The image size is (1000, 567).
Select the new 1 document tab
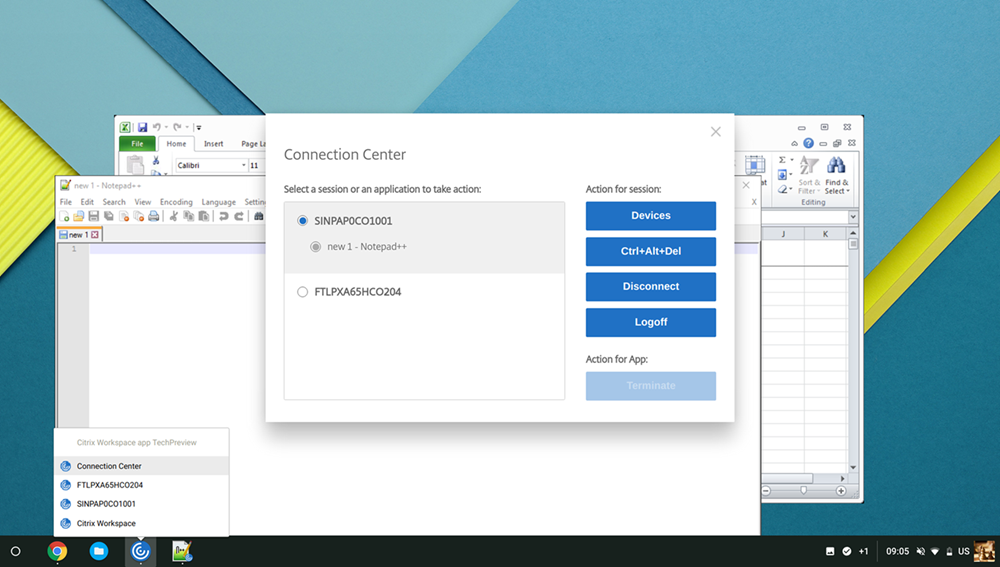pyautogui.click(x=79, y=235)
